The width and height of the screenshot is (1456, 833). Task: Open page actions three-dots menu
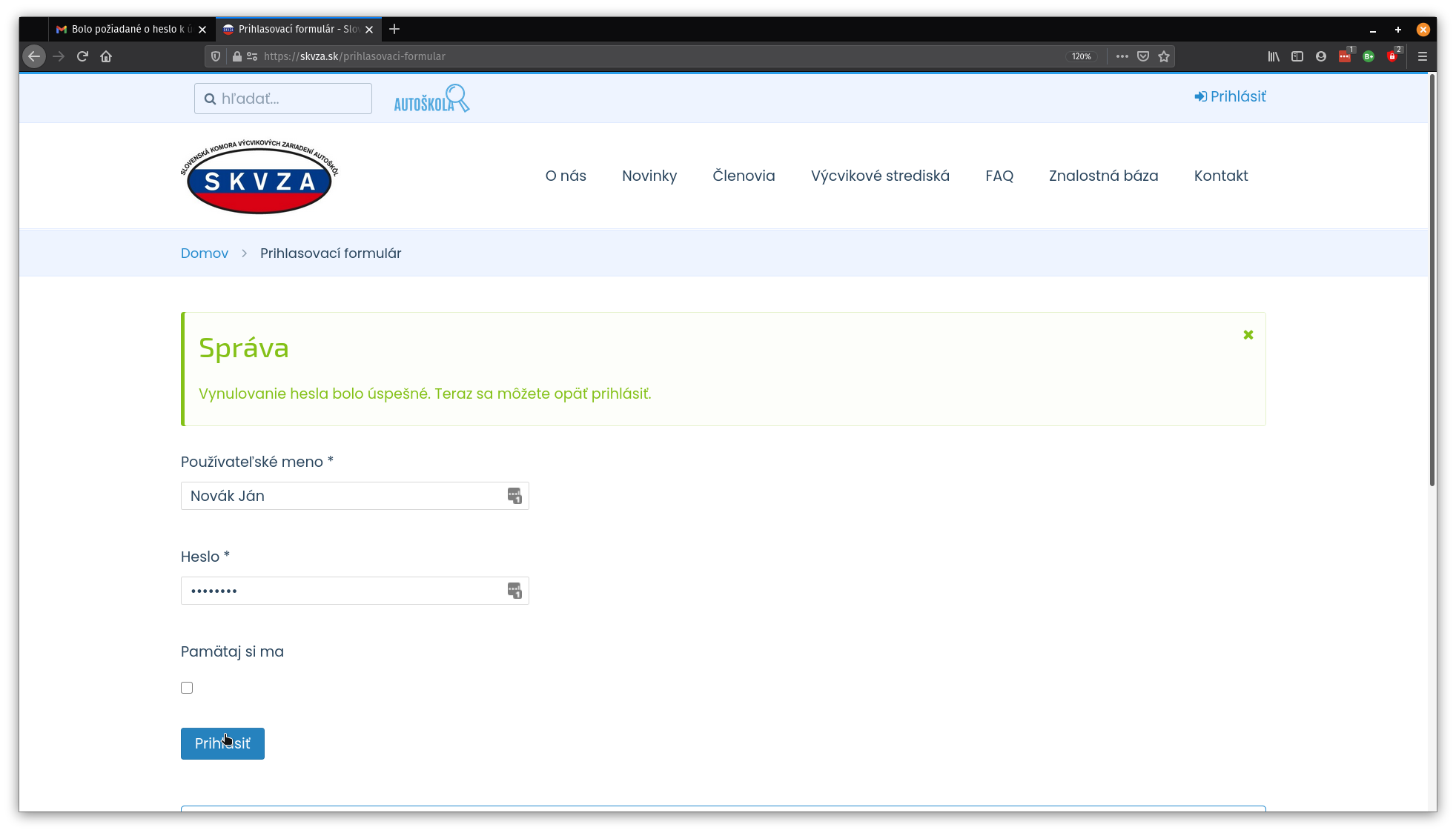[x=1122, y=56]
